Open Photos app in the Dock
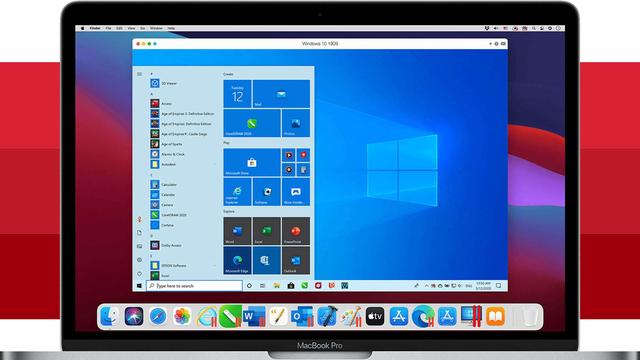 [x=182, y=316]
